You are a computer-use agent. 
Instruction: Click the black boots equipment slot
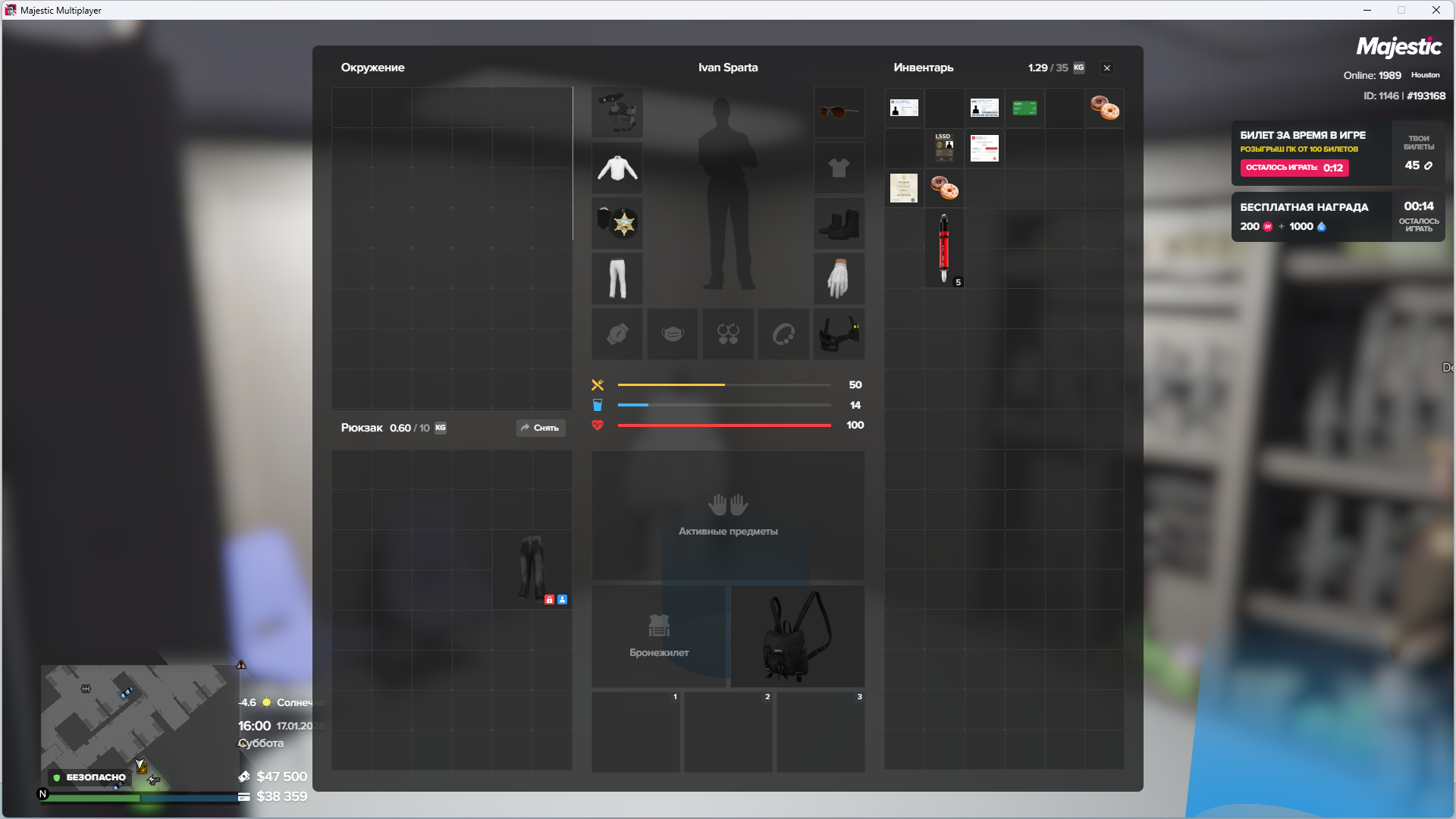pyautogui.click(x=839, y=223)
